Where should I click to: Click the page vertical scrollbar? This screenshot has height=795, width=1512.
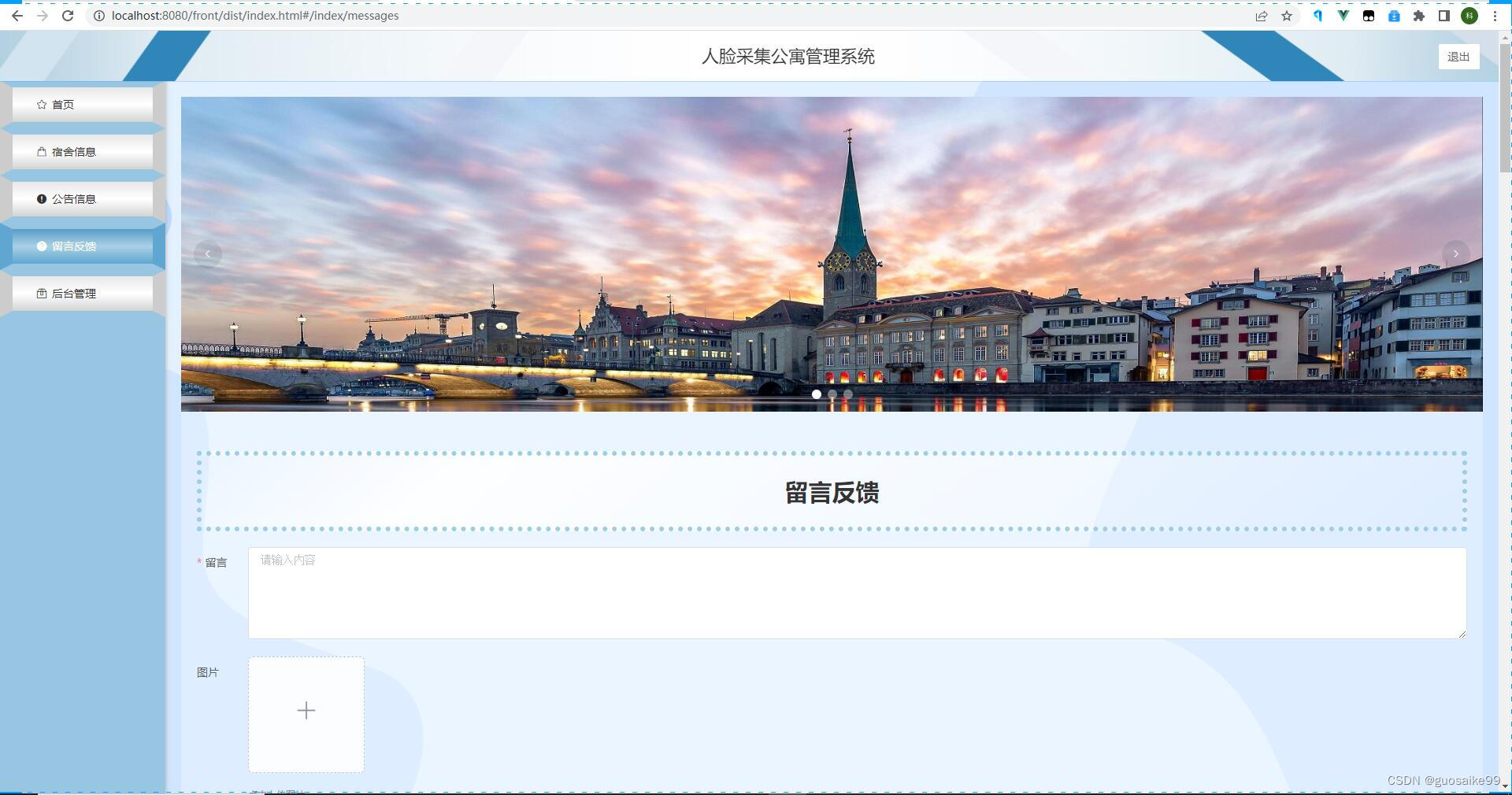(1505, 110)
